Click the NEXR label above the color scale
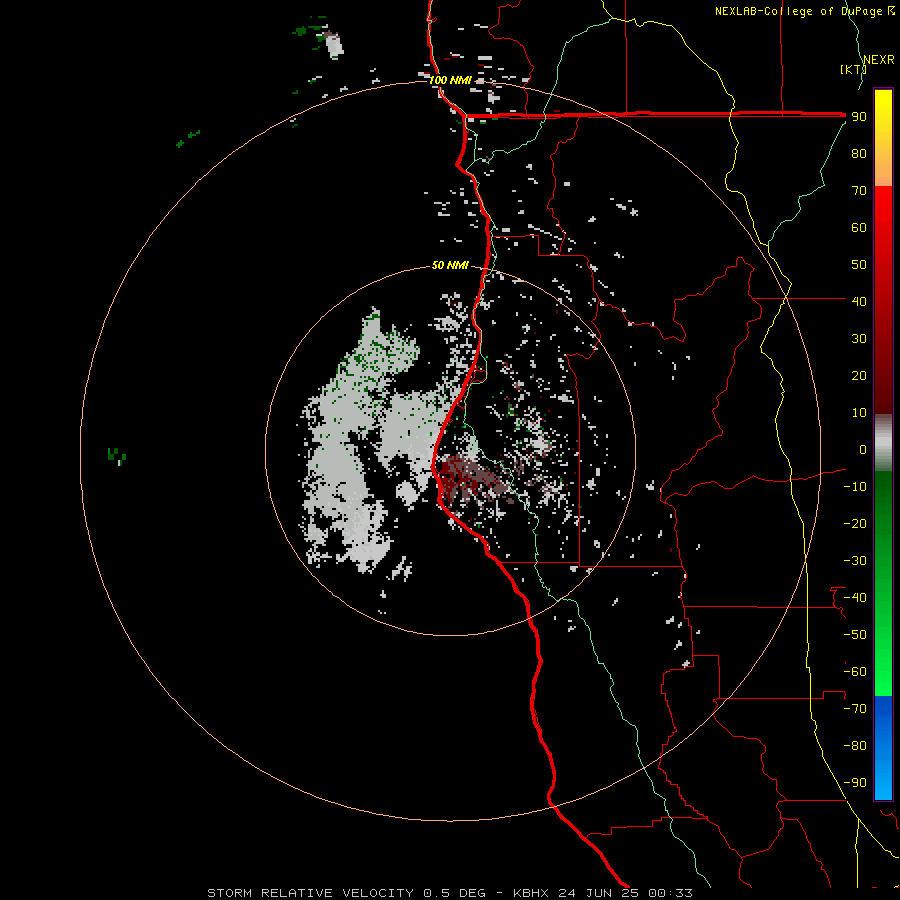Viewport: 900px width, 900px height. point(879,60)
